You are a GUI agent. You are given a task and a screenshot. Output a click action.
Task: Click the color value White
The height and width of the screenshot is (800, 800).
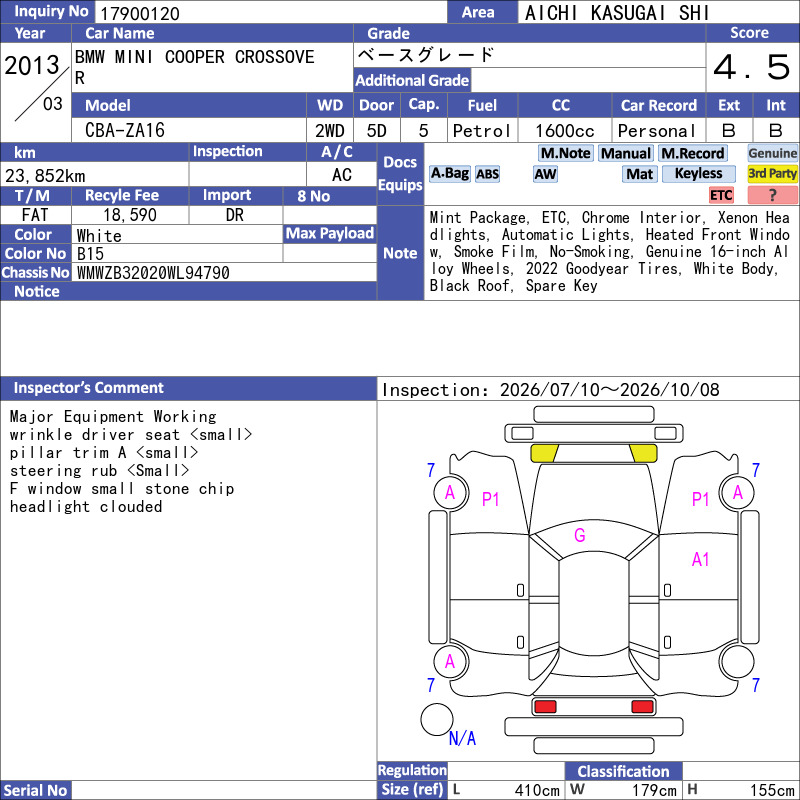pos(99,236)
